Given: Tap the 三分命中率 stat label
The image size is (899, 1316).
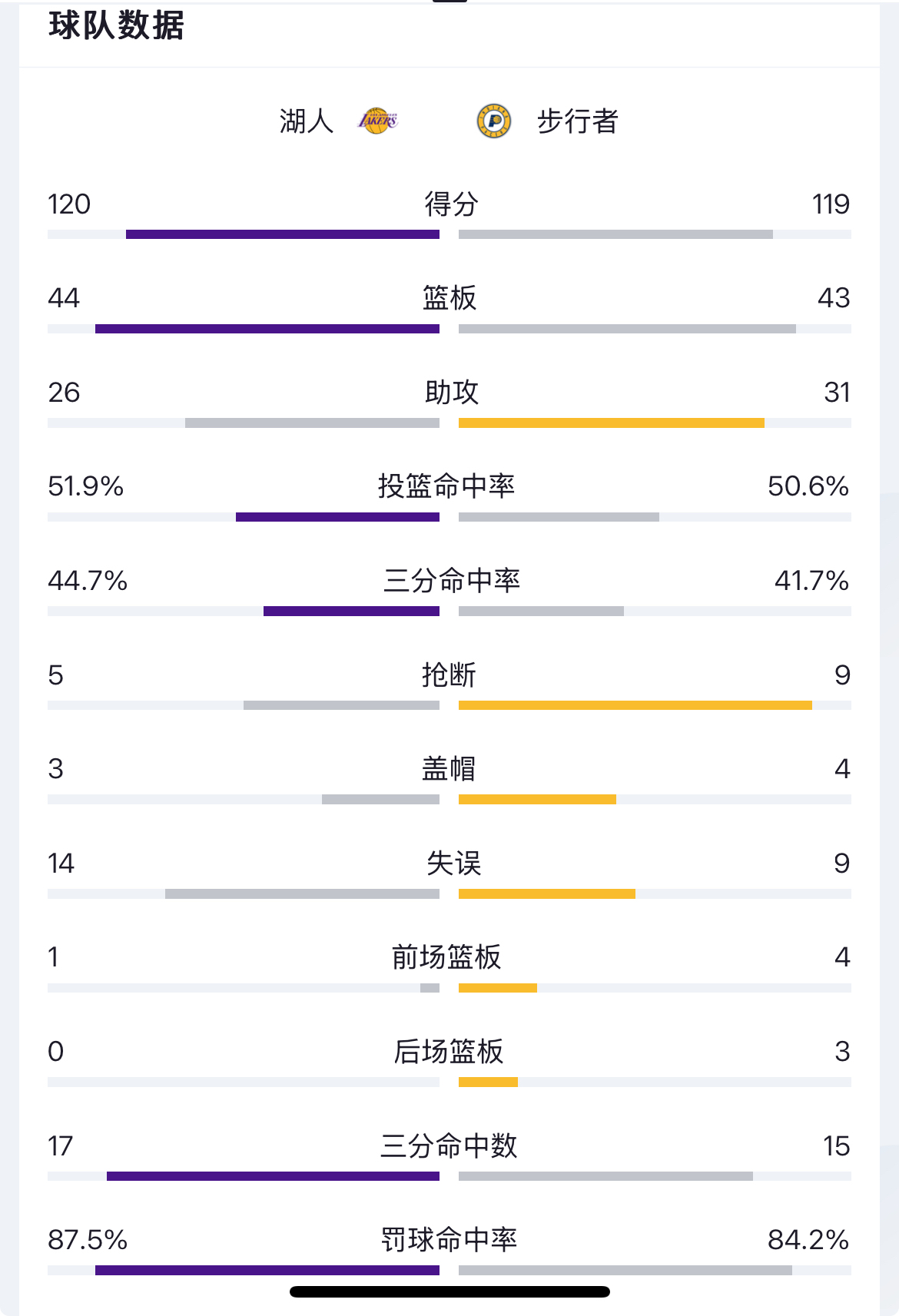Looking at the screenshot, I should point(452,581).
